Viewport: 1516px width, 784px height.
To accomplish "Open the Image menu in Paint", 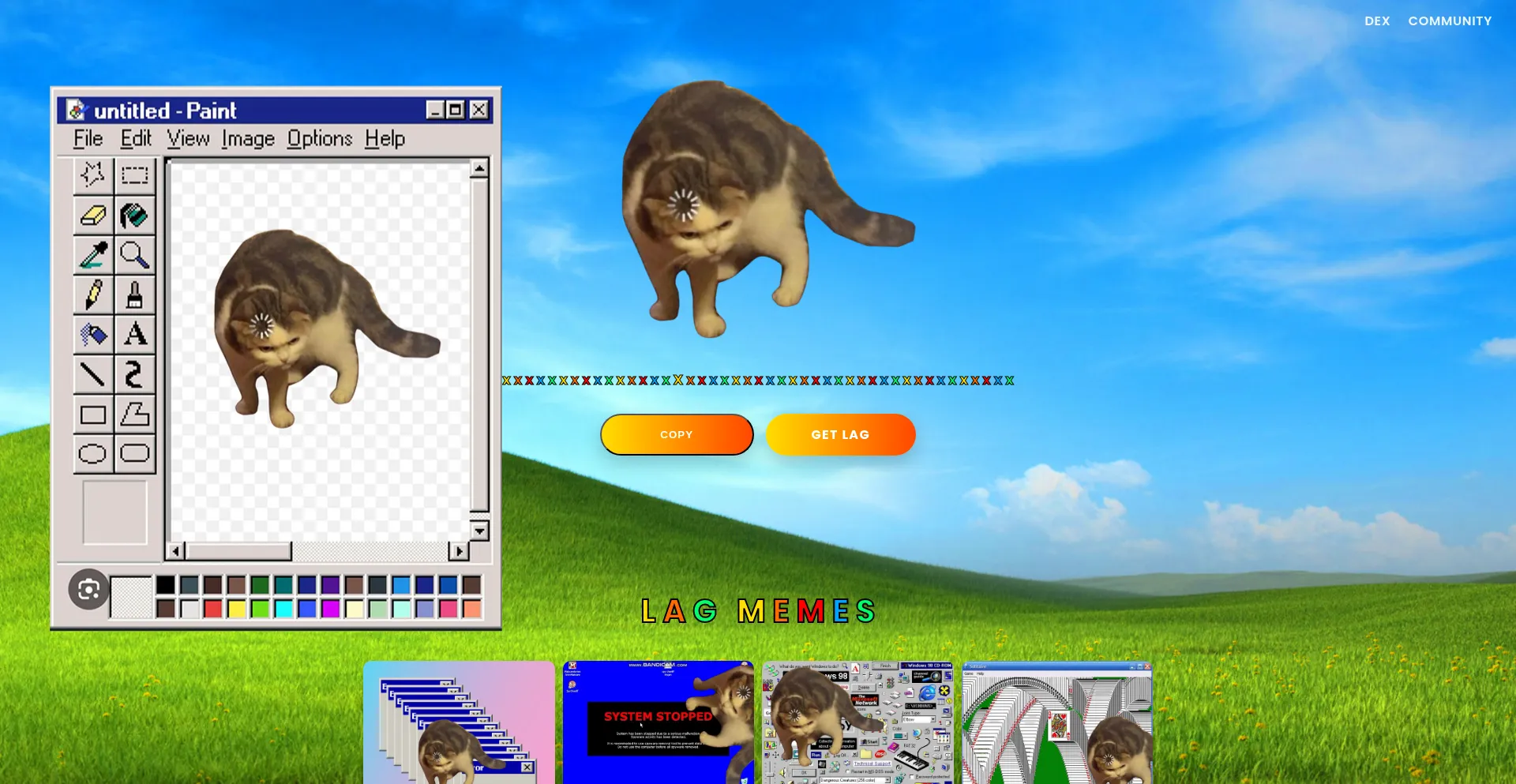I will [x=248, y=139].
